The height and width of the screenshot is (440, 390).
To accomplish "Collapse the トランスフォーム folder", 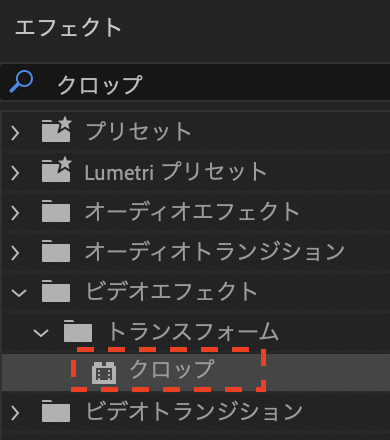I will coord(41,333).
